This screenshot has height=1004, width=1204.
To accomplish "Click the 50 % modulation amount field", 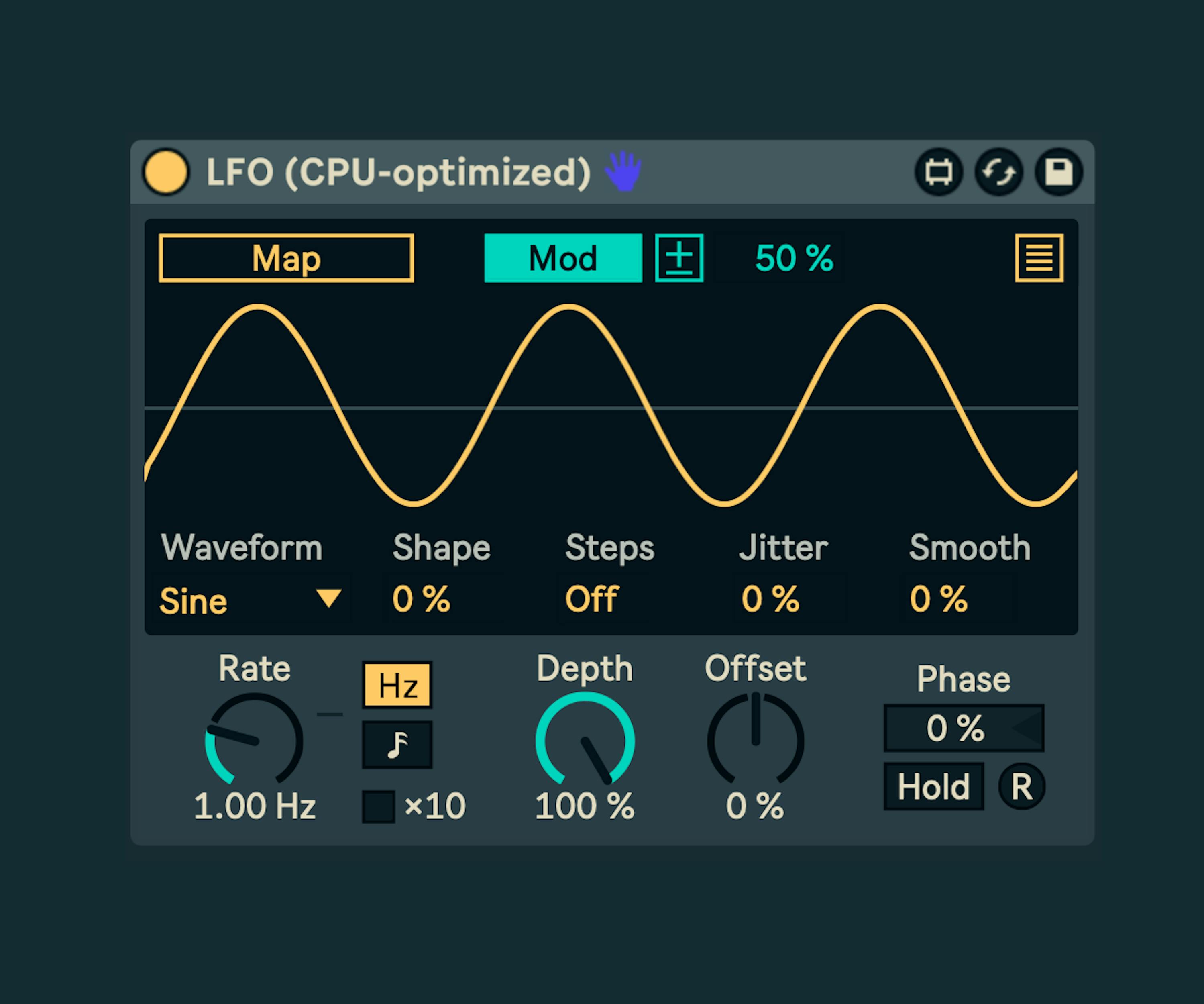I will click(x=793, y=258).
